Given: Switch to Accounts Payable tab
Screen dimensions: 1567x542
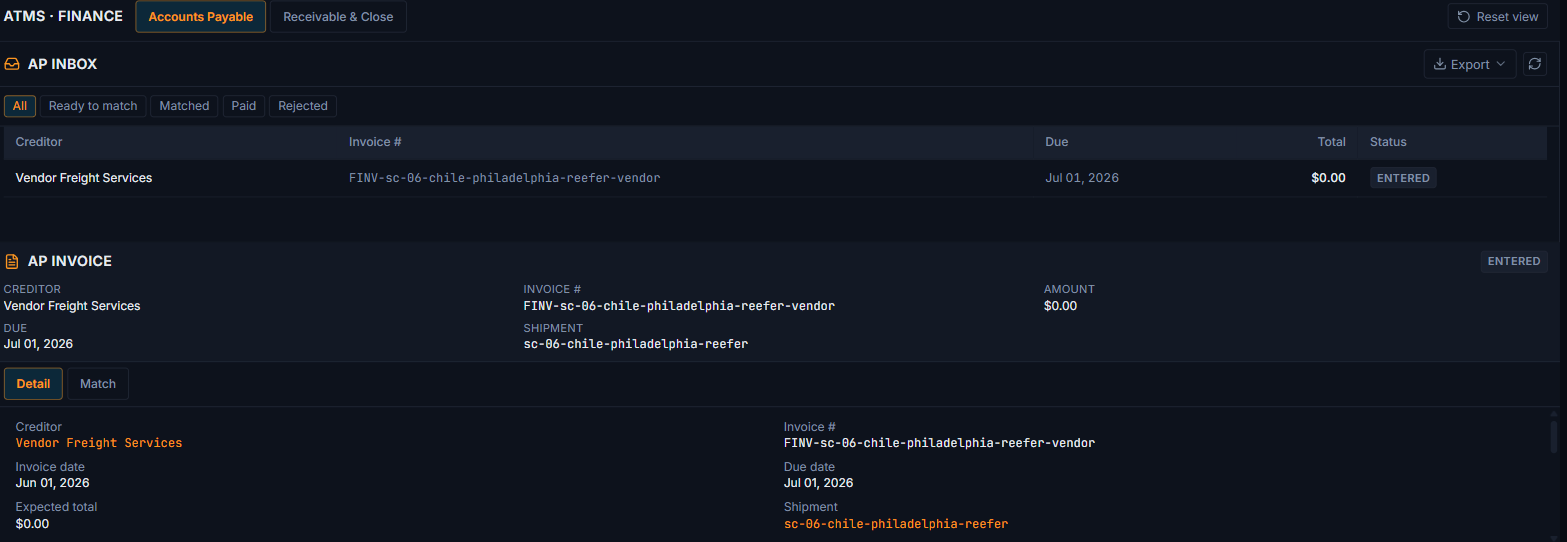Looking at the screenshot, I should point(201,17).
